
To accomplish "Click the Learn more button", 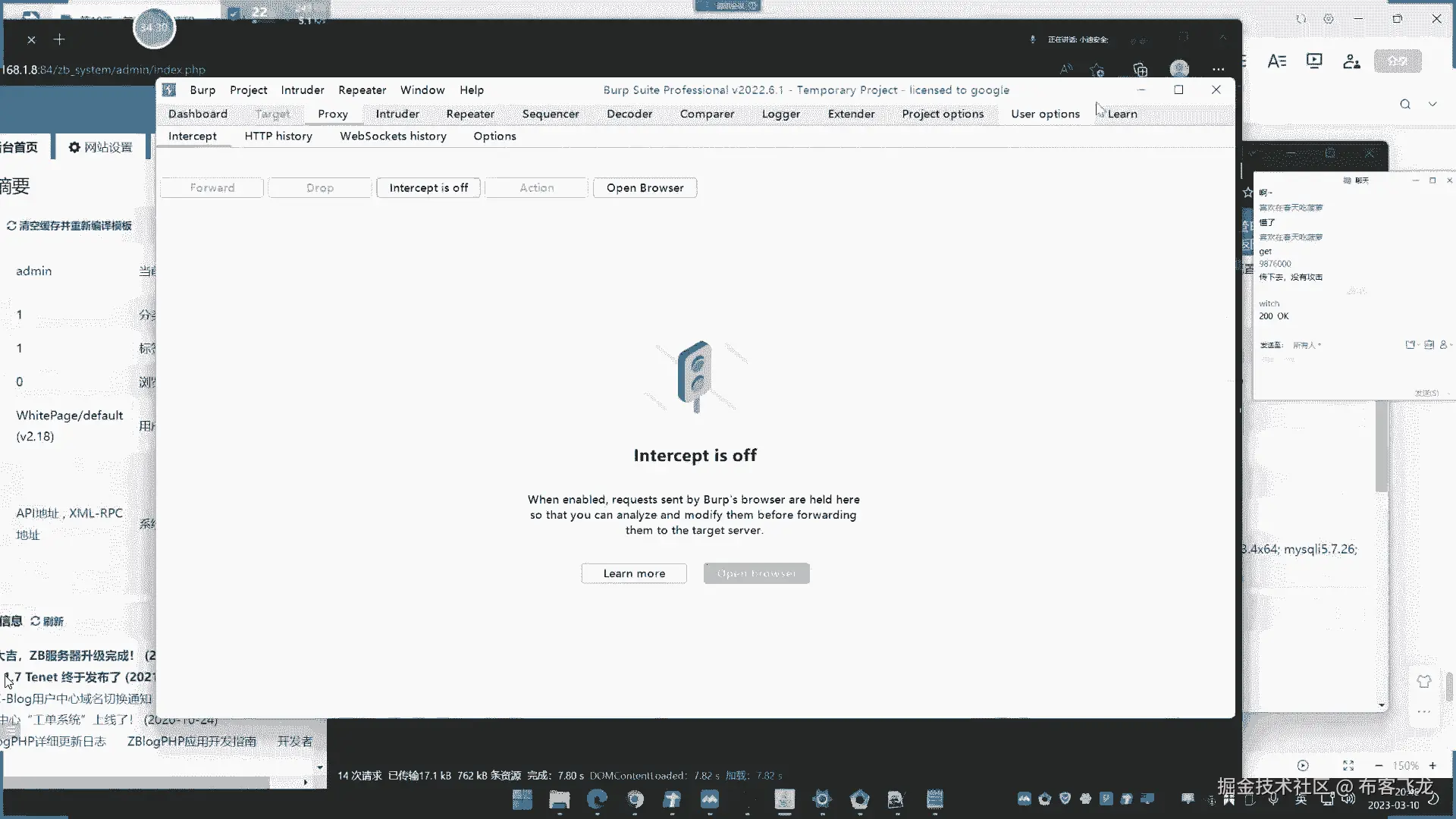I will click(634, 573).
